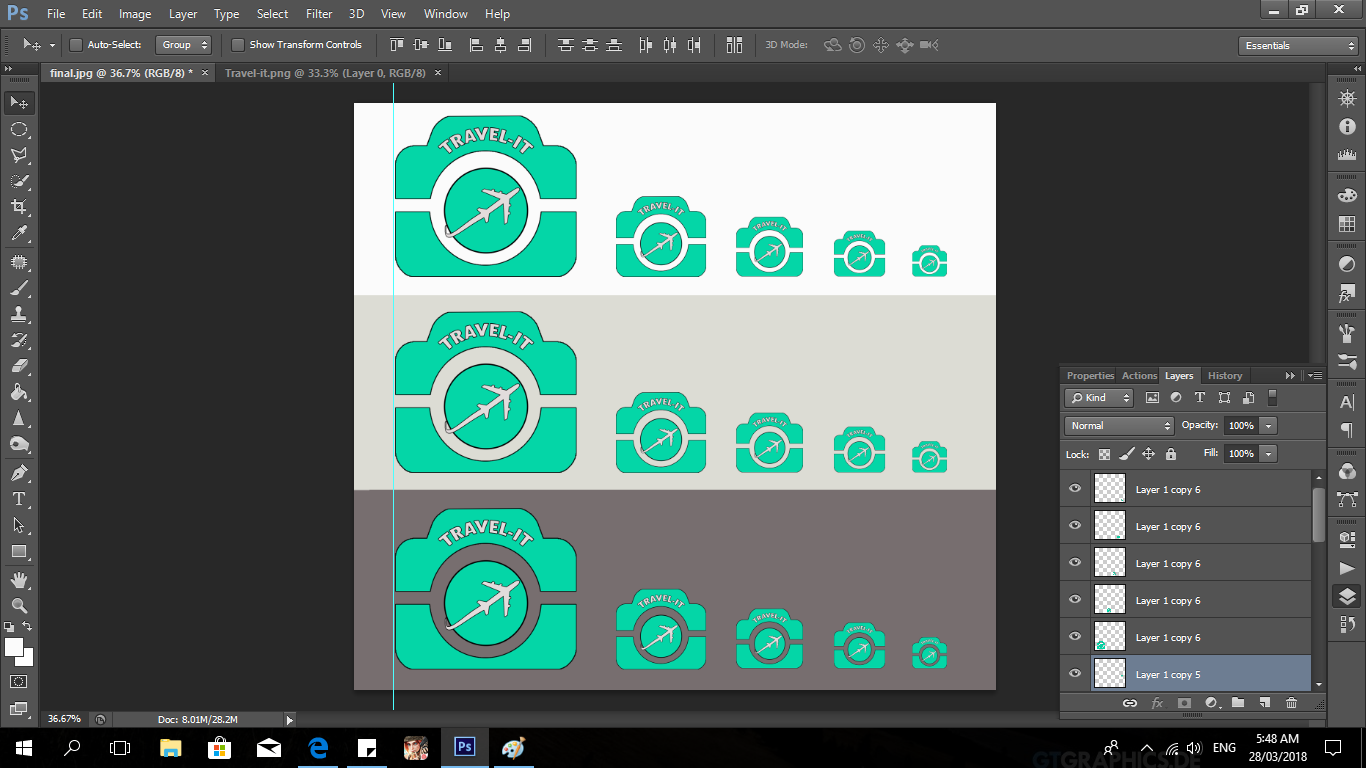Select the Crop tool
The width and height of the screenshot is (1366, 768).
coord(19,207)
